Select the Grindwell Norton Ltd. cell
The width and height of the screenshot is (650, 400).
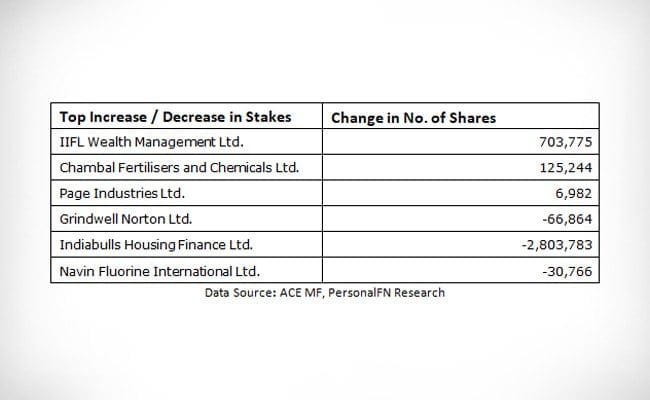(x=127, y=220)
